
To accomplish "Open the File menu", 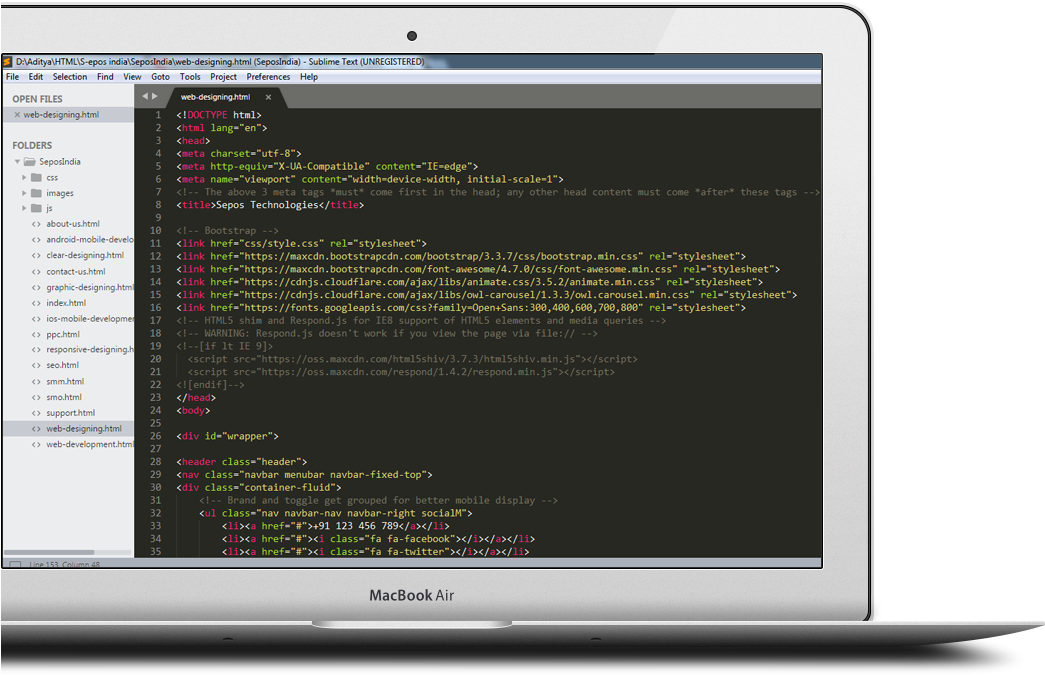I will tap(13, 77).
